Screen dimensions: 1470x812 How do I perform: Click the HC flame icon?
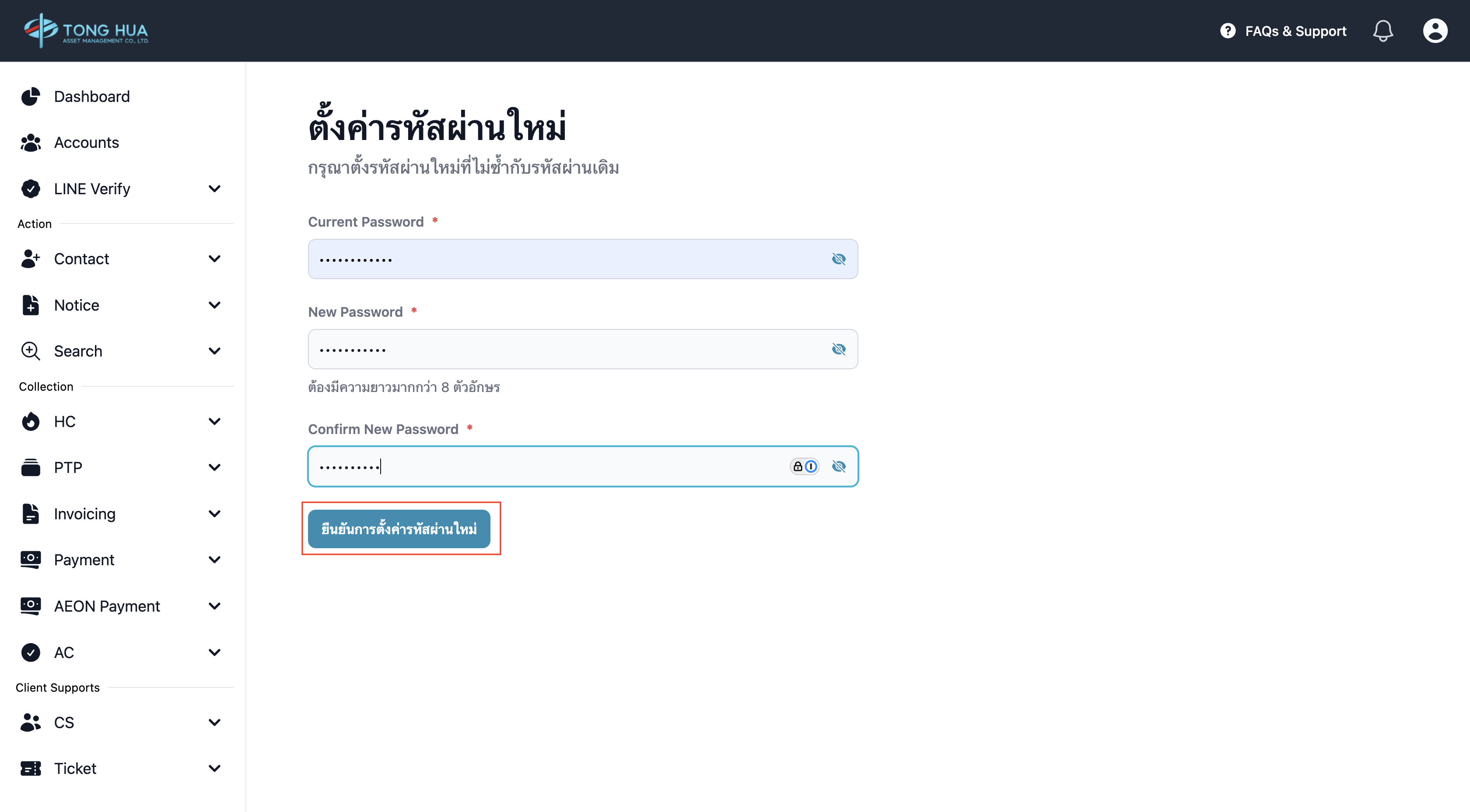coord(31,421)
